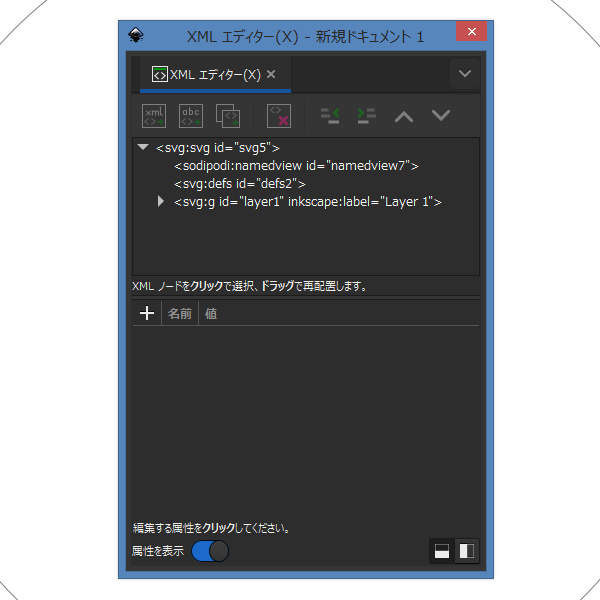Viewport: 600px width, 600px height.
Task: Click the 値 column header
Action: [210, 314]
